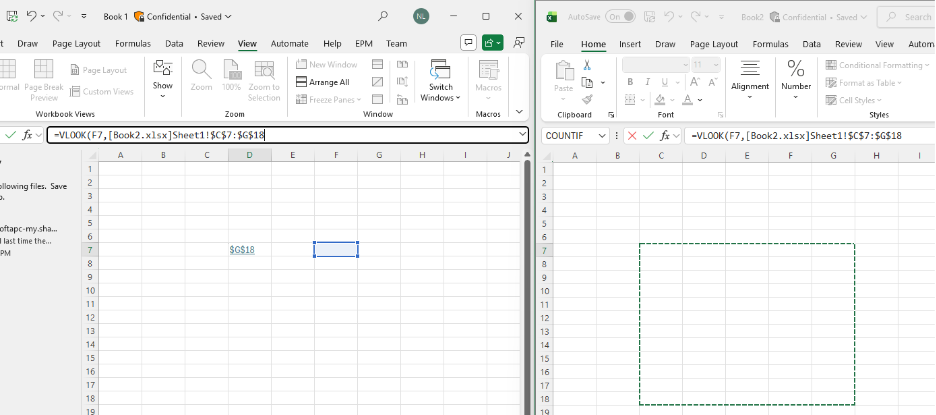Click the Copy icon in Book2
The width and height of the screenshot is (936, 415).
pyautogui.click(x=587, y=82)
